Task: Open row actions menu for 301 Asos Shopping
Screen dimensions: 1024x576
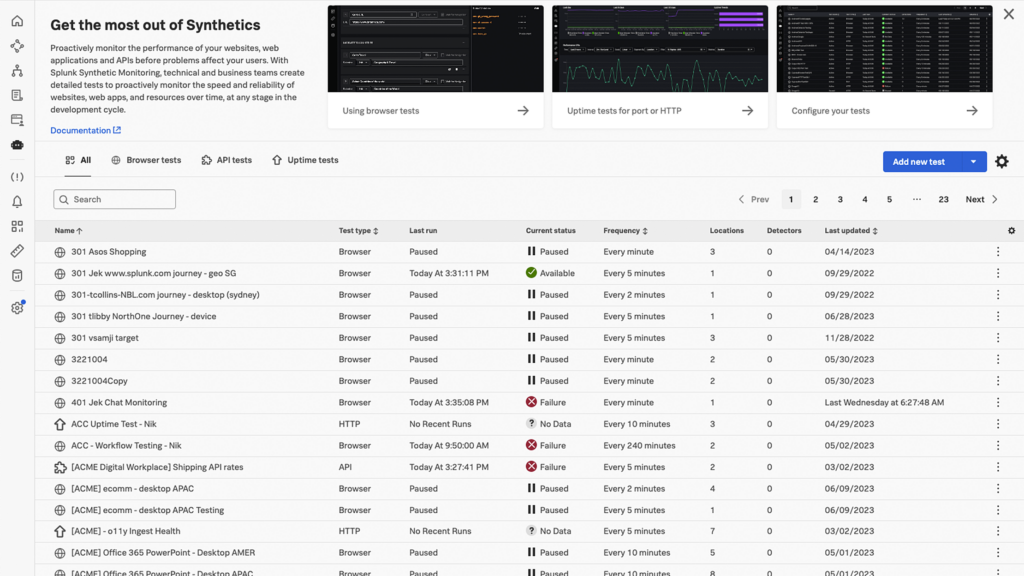Action: tap(997, 252)
